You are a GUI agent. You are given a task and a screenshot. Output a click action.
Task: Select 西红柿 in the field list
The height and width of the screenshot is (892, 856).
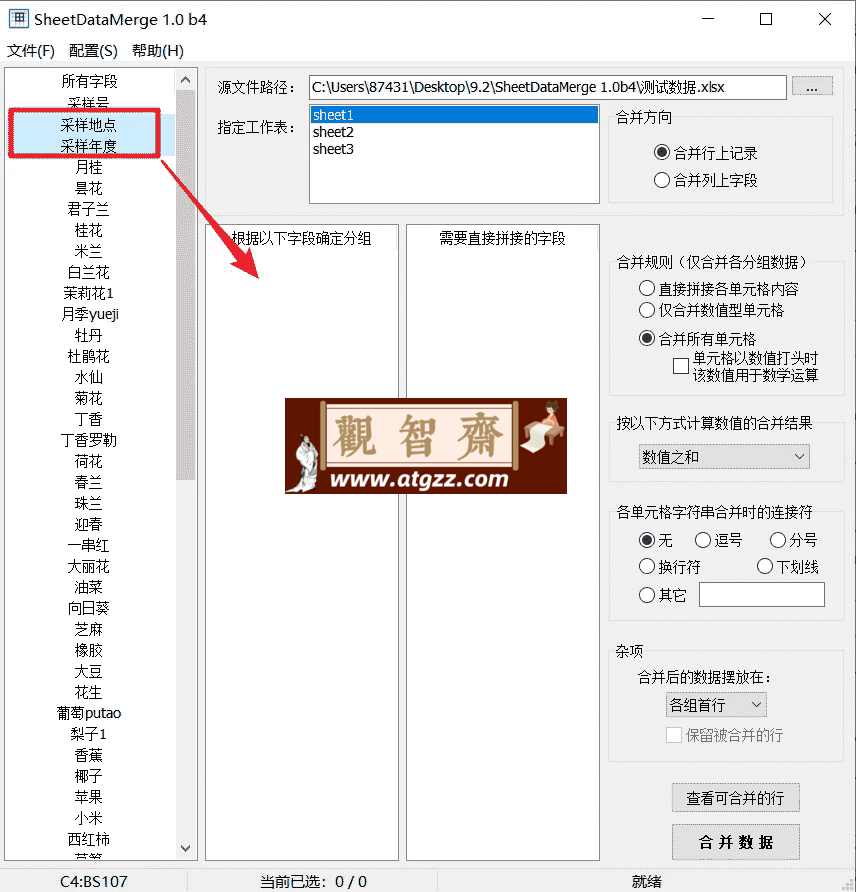pyautogui.click(x=89, y=839)
